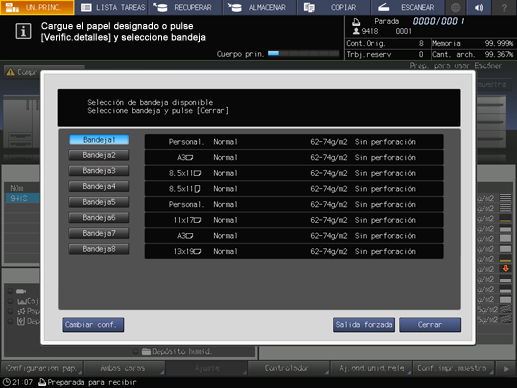The image size is (517, 388).
Task: Click the 11x17 paper row
Action: pyautogui.click(x=294, y=220)
